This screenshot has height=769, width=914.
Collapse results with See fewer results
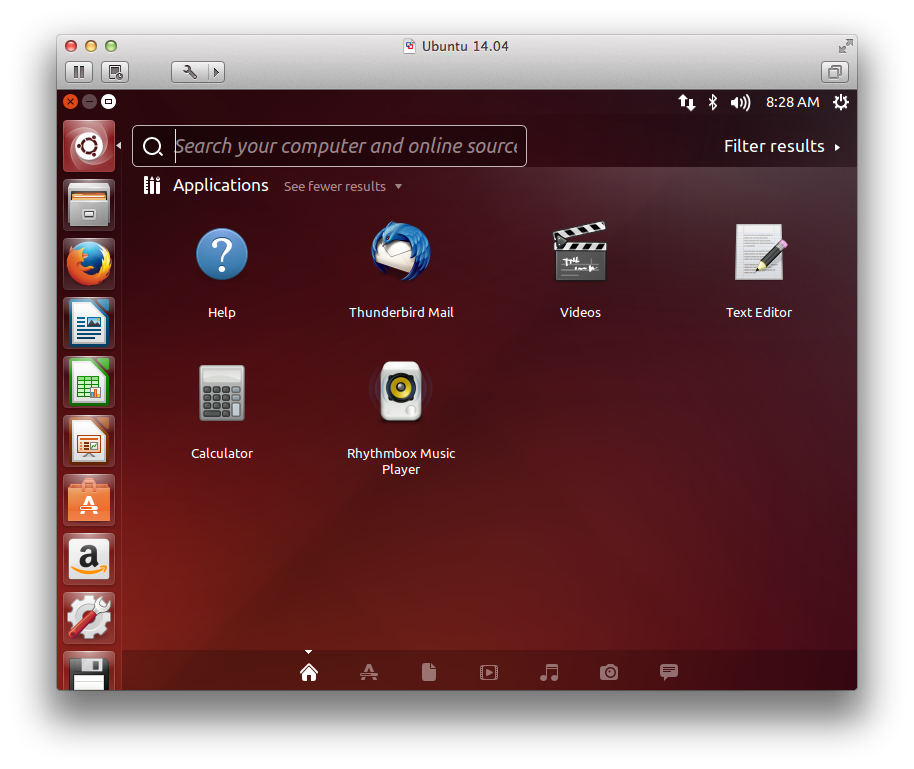(334, 186)
